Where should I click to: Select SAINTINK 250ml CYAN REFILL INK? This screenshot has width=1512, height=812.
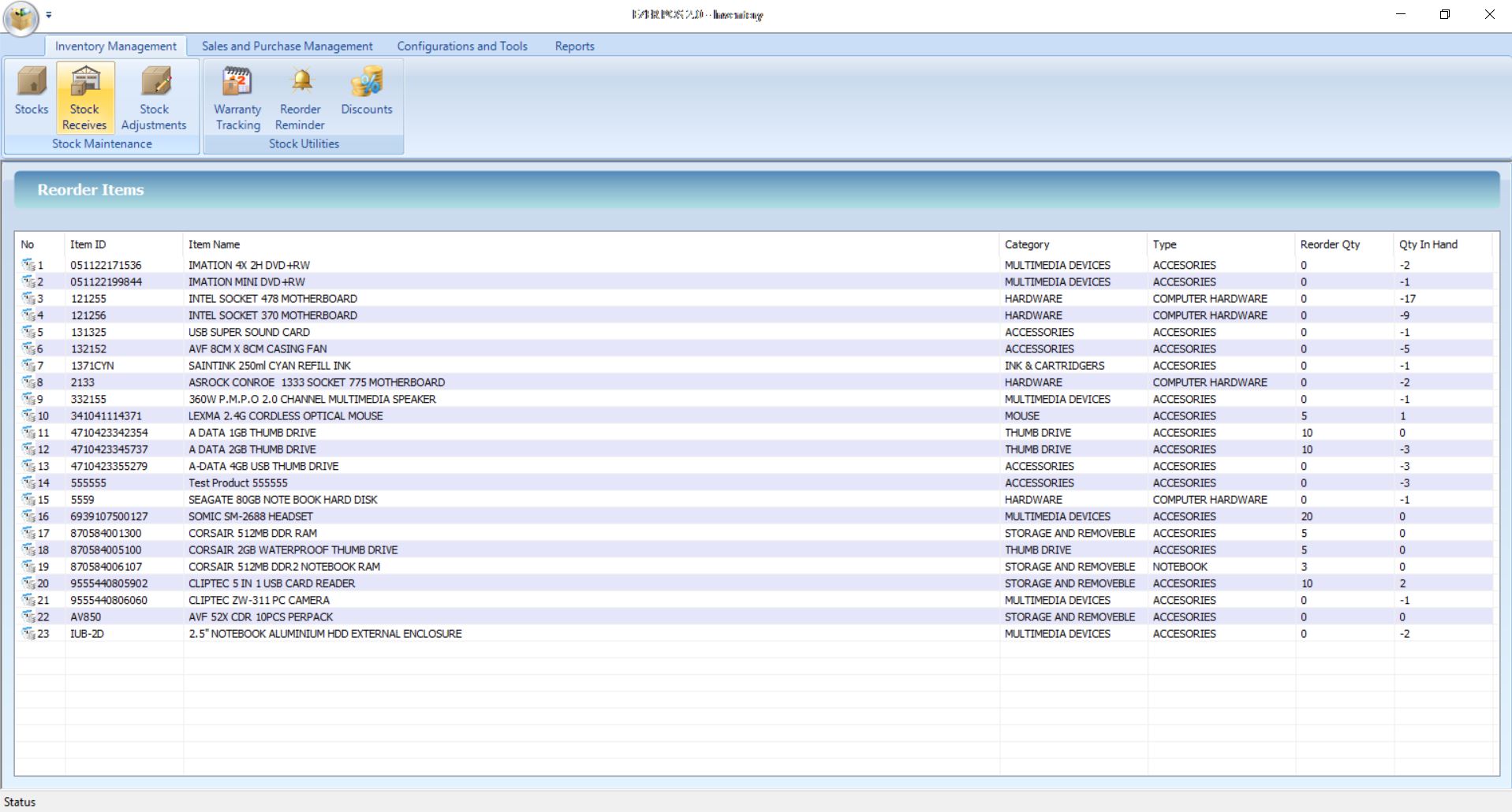pos(270,366)
